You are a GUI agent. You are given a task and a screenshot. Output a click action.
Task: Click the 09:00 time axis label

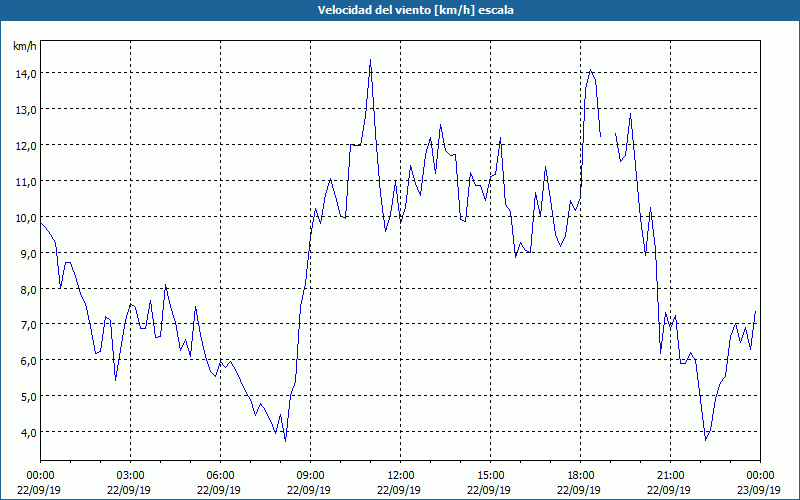point(310,476)
